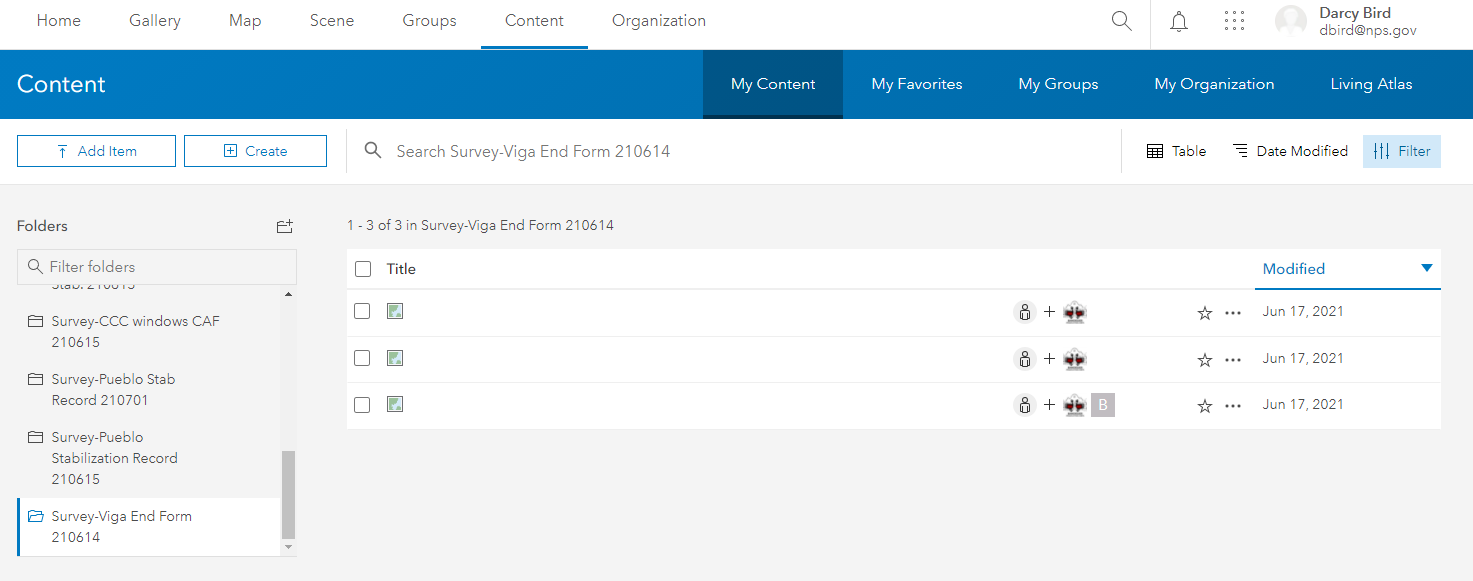Image resolution: width=1473 pixels, height=581 pixels.
Task: Open the Date Modified sort dropdown
Action: (x=1289, y=152)
